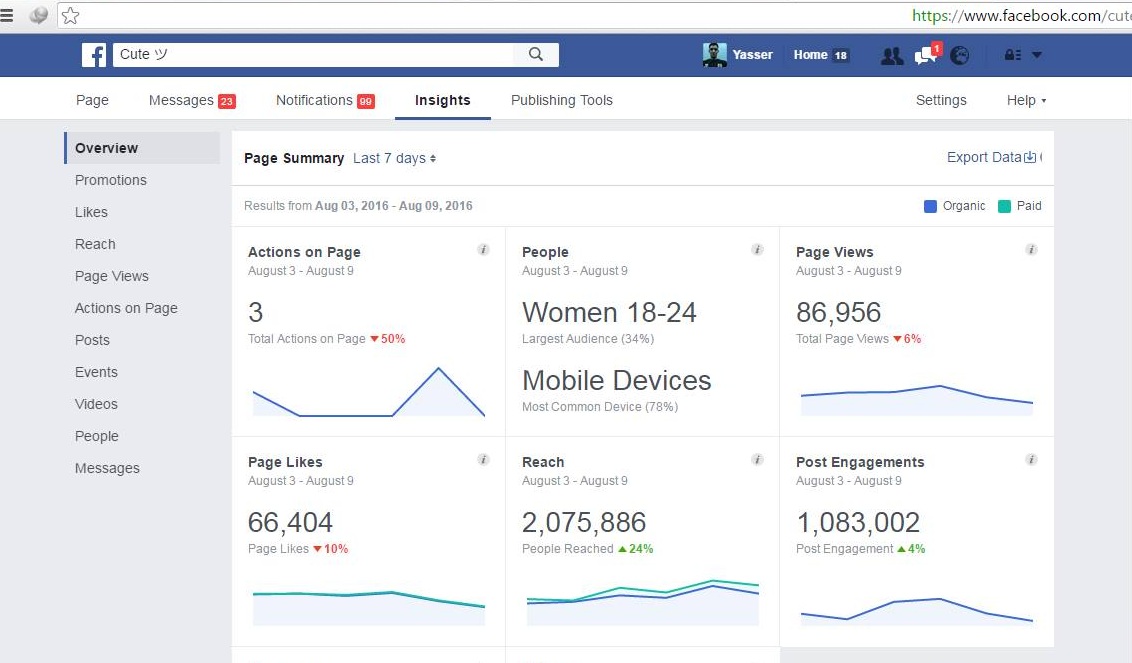Switch to the Page tab
The height and width of the screenshot is (663, 1132).
[92, 100]
